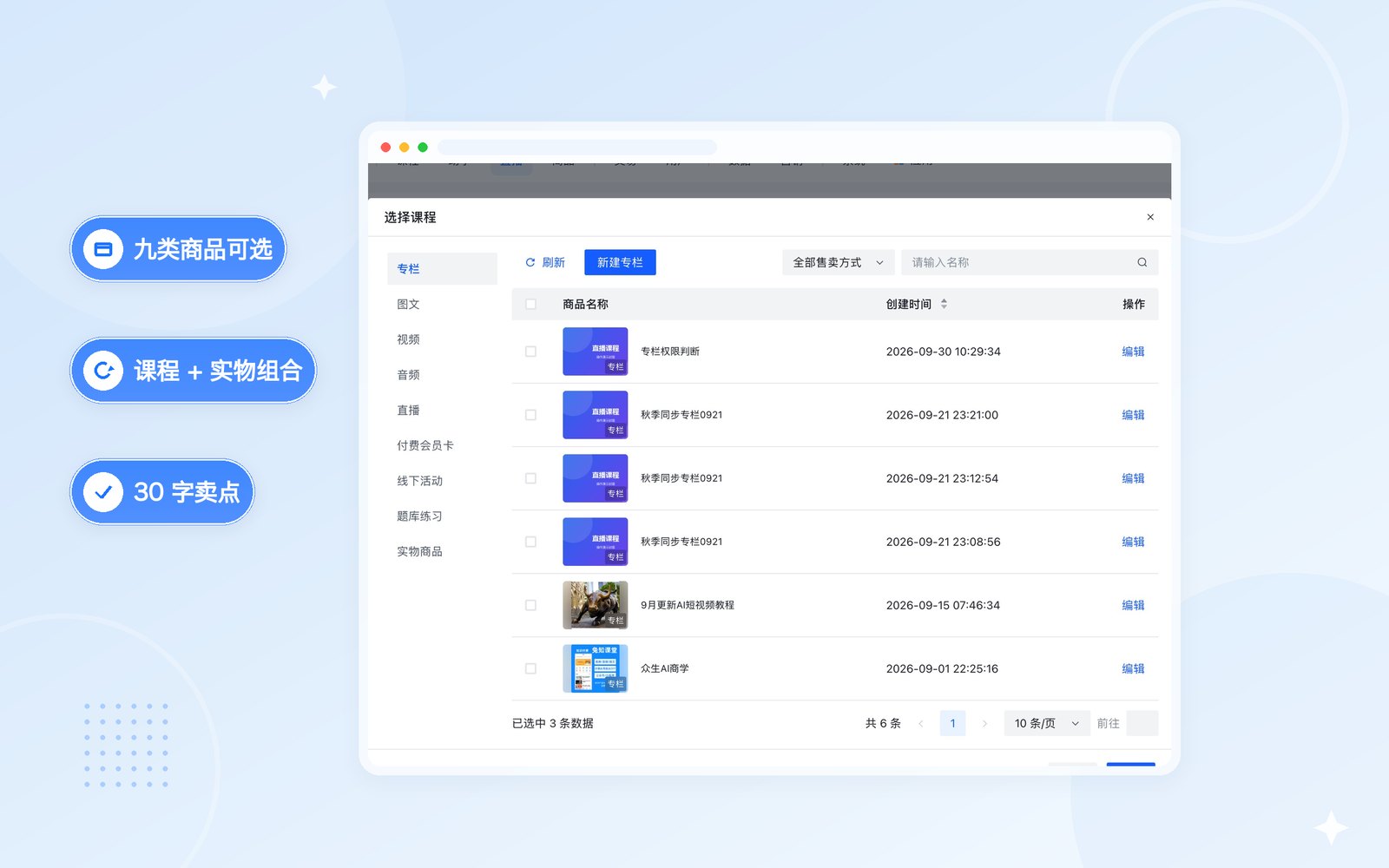
Task: Click 编辑 for row dated 2026-09-21 23:12:54
Action: coord(1133,478)
